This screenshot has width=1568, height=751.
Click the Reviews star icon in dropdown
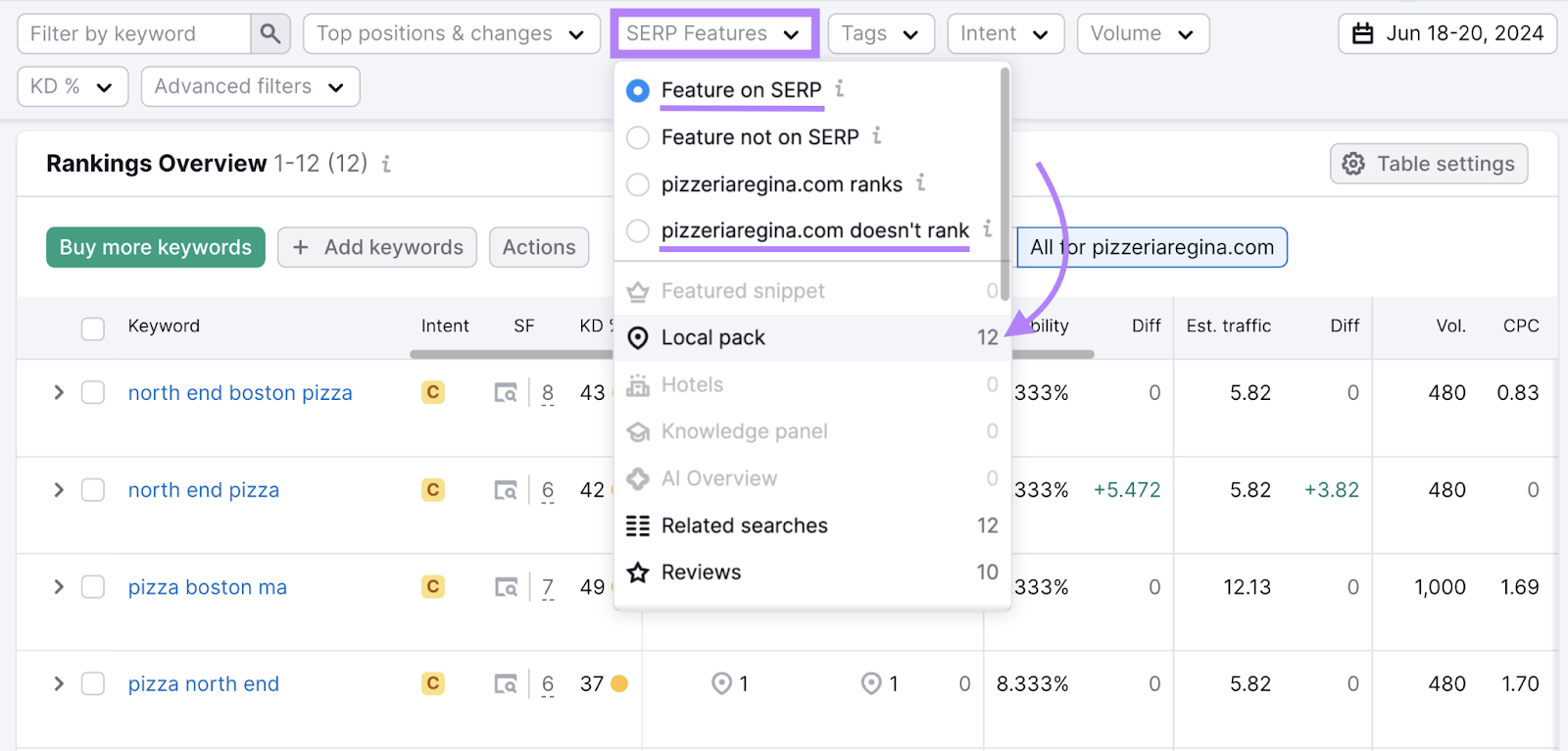(638, 573)
